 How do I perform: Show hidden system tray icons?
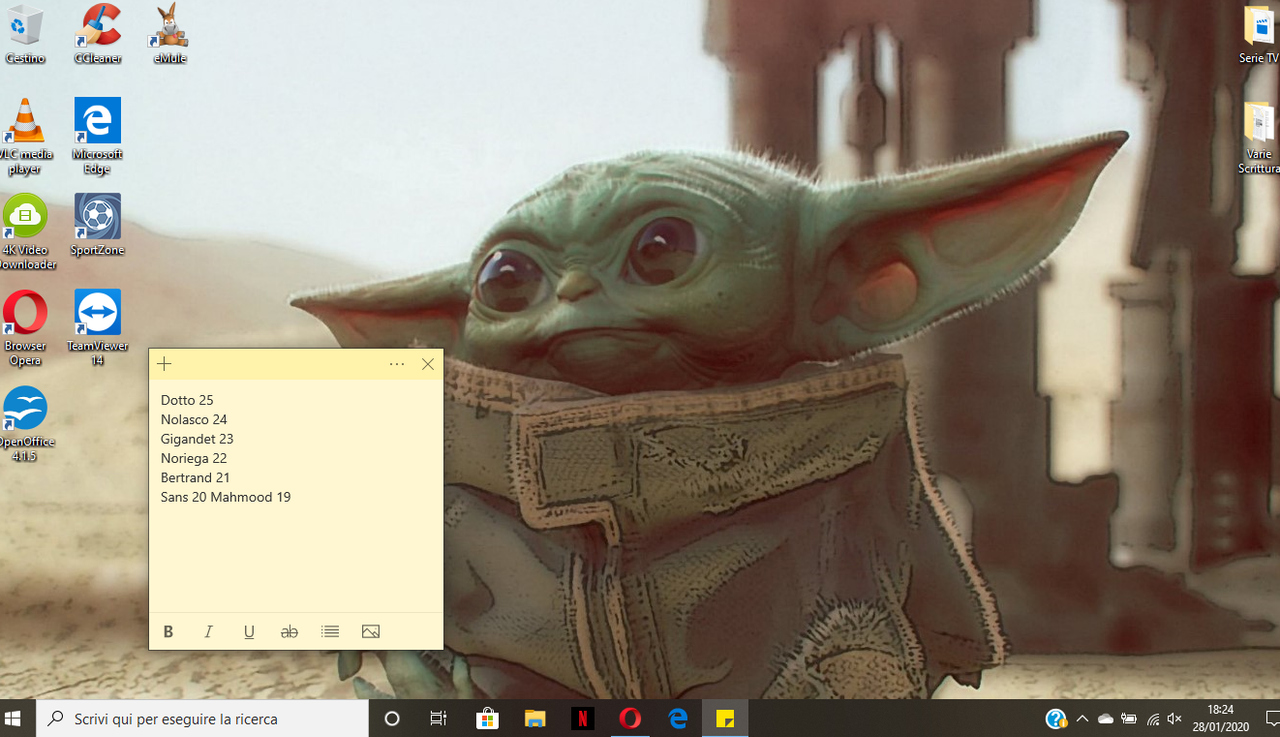click(1082, 719)
